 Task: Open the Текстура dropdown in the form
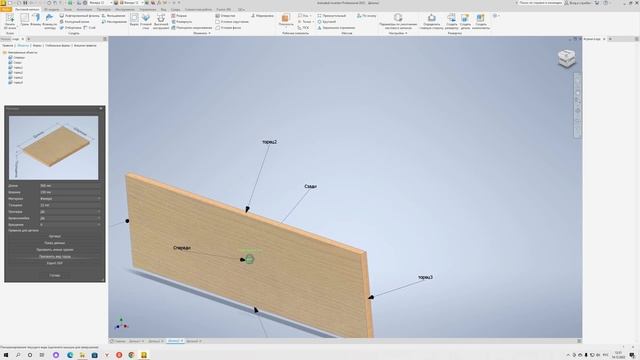pyautogui.click(x=70, y=212)
